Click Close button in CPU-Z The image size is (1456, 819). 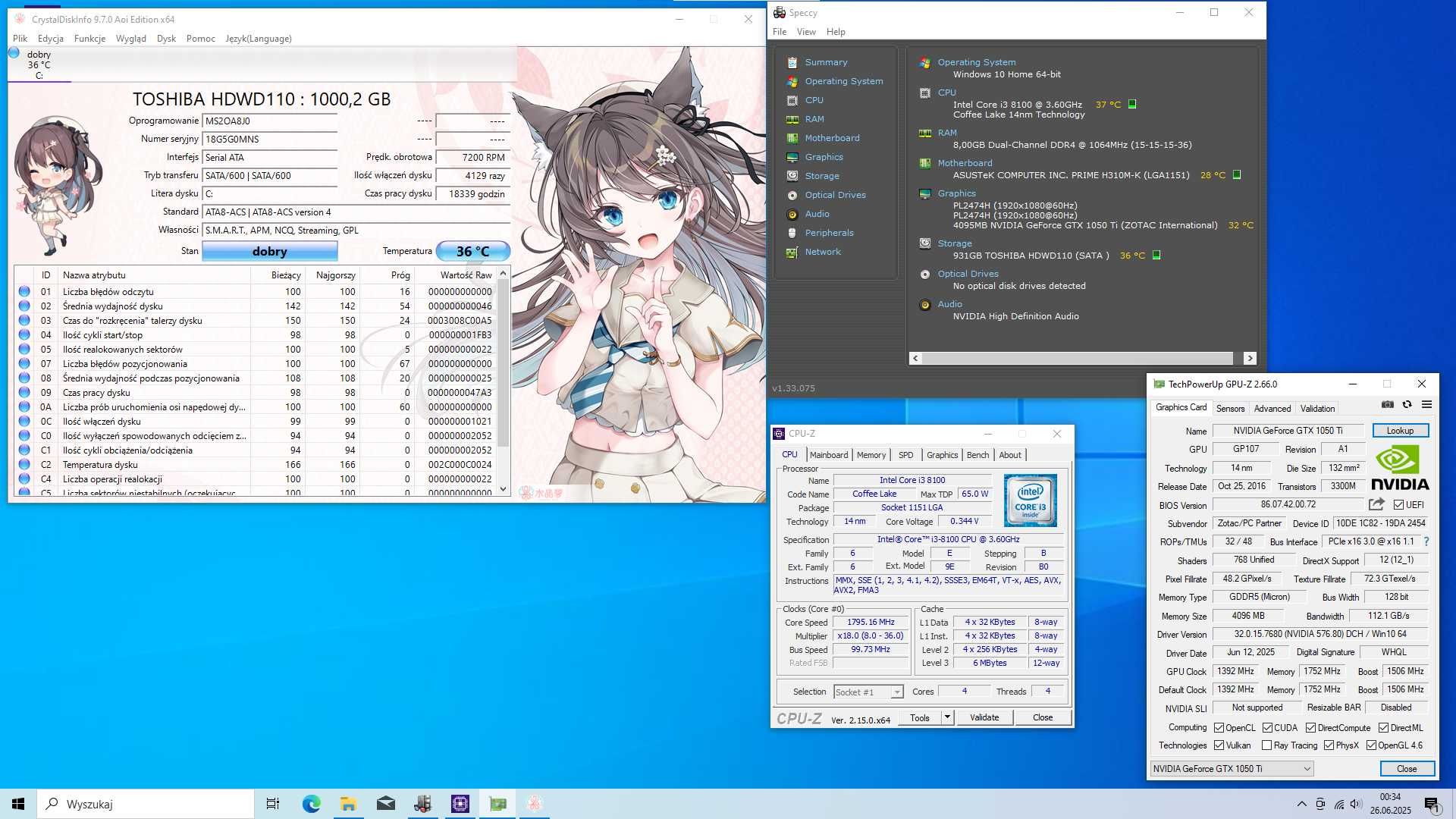[1043, 717]
